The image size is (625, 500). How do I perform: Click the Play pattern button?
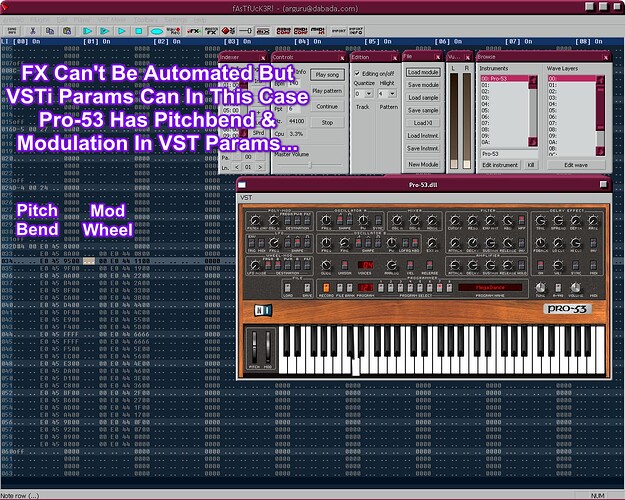327,91
